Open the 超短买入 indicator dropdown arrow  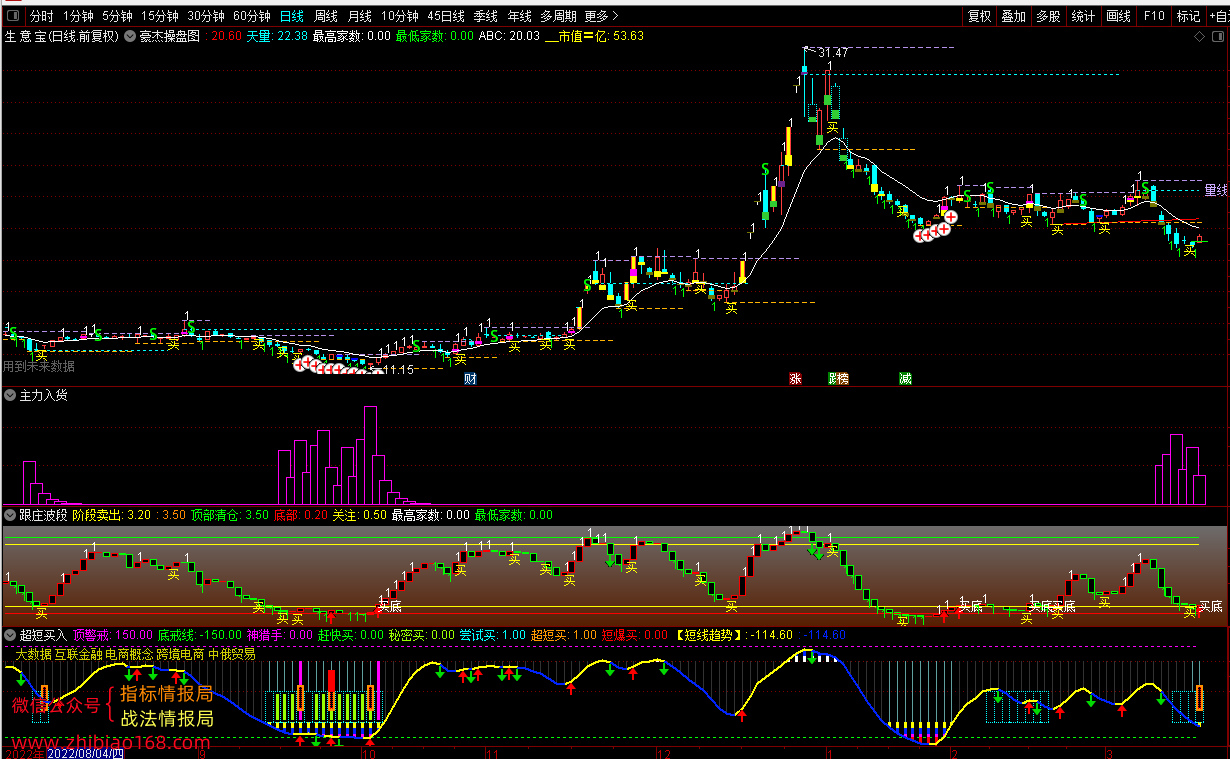pos(11,635)
